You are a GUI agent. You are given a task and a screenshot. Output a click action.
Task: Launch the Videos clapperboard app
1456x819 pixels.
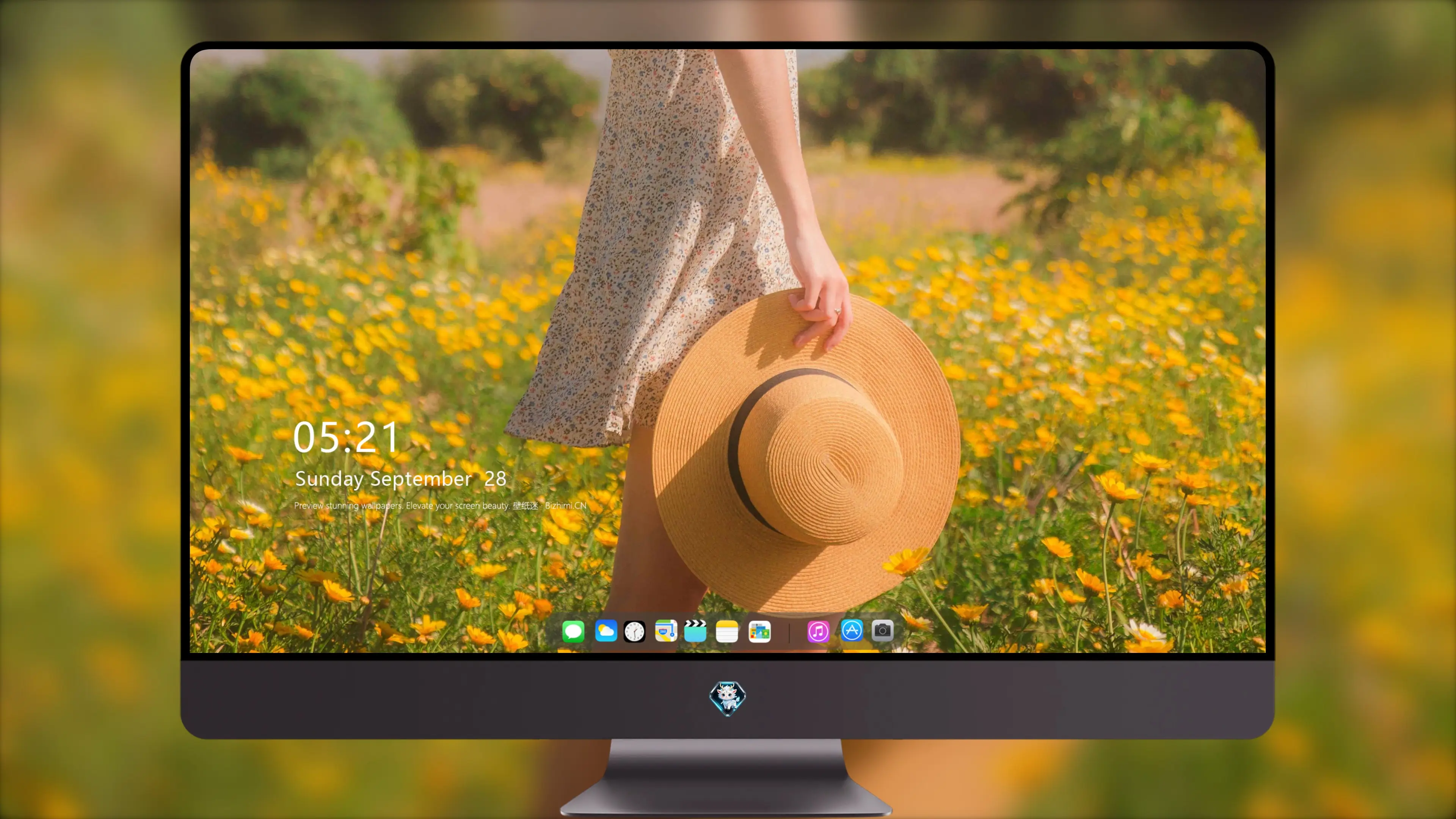[x=695, y=631]
